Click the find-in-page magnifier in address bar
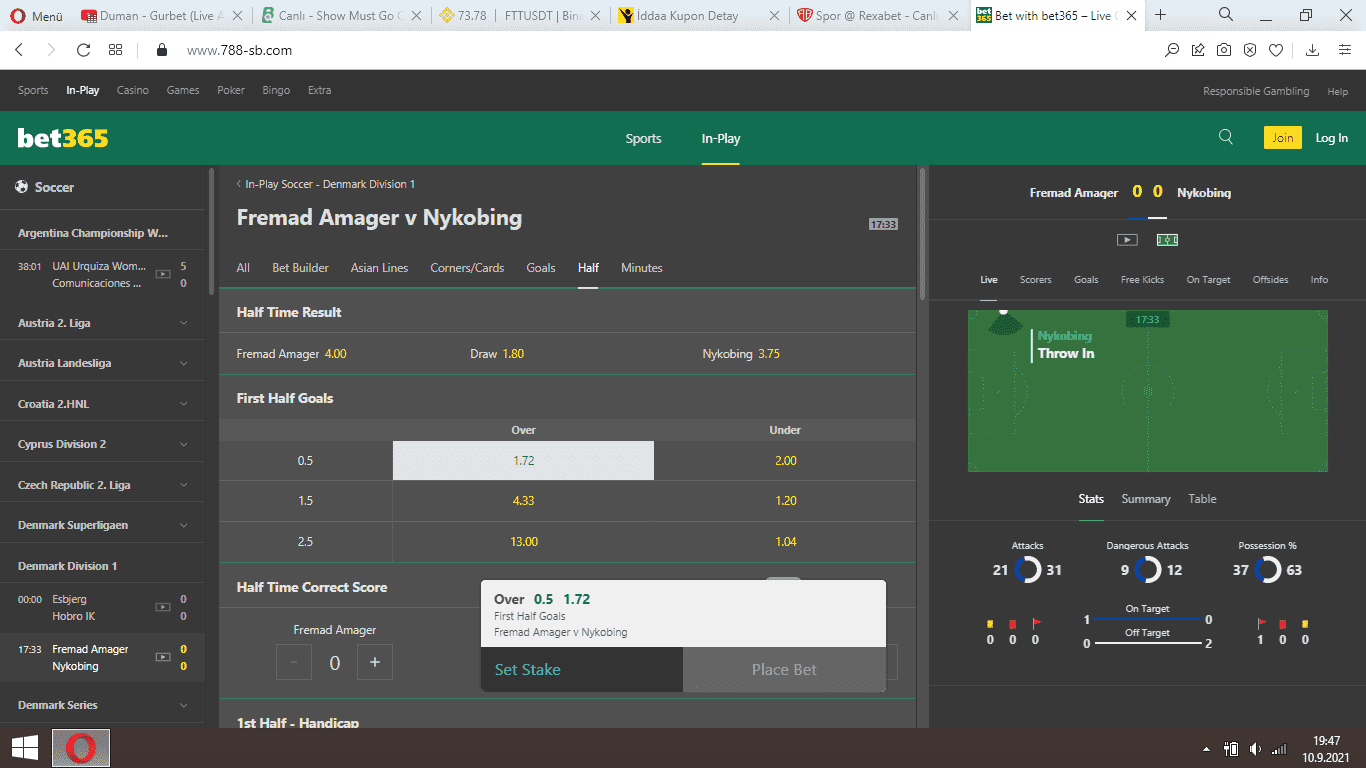This screenshot has height=768, width=1366. (1172, 50)
